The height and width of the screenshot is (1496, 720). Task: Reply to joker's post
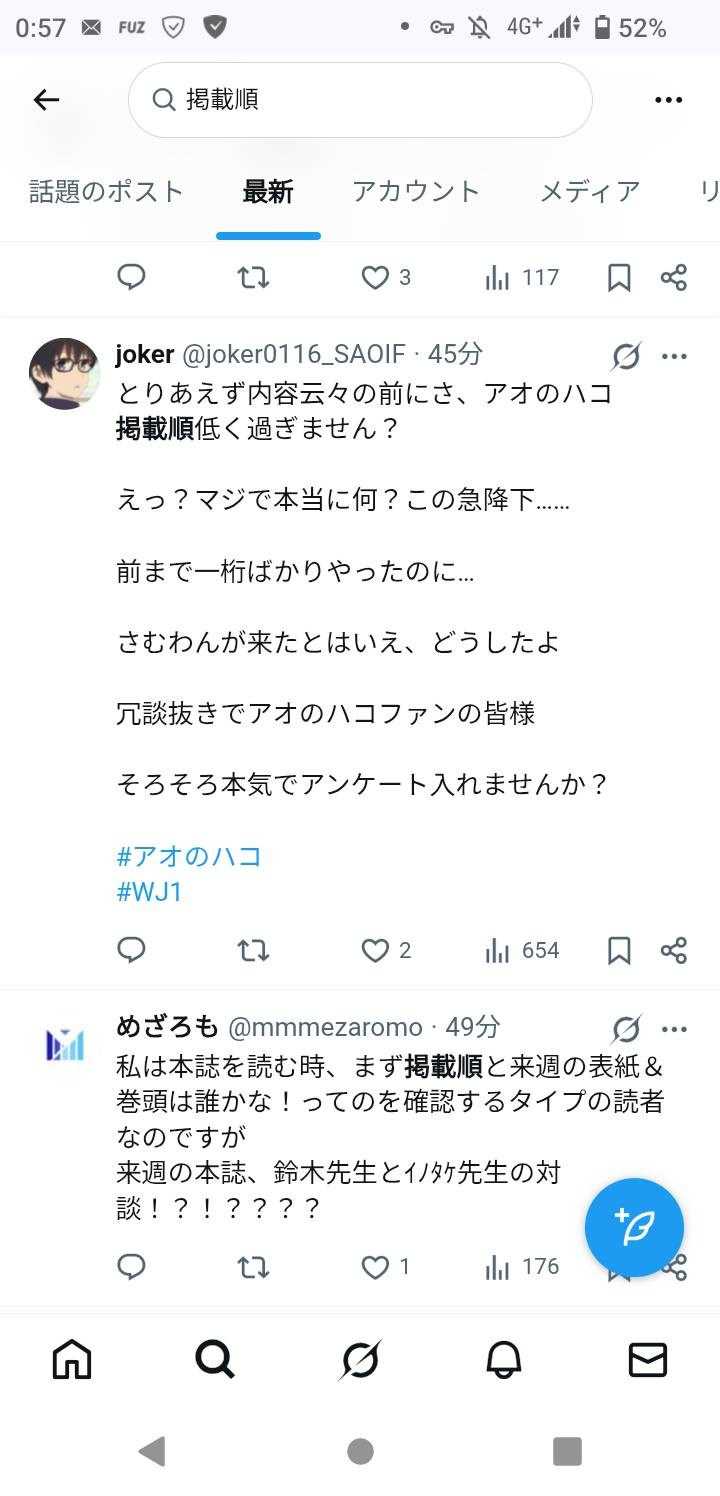click(132, 950)
